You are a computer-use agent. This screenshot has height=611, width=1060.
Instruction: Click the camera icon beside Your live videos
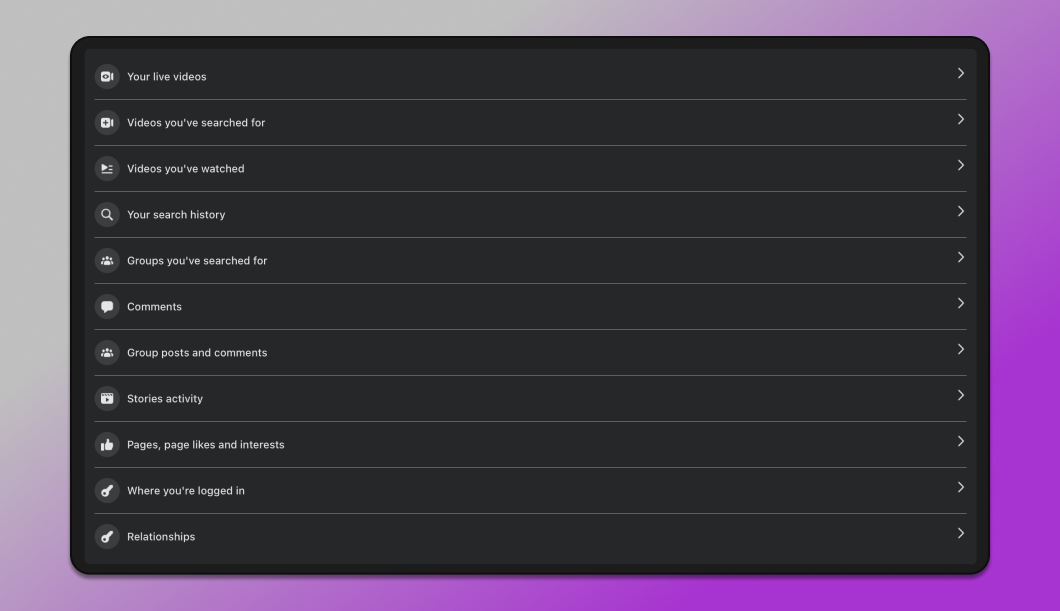tap(107, 76)
